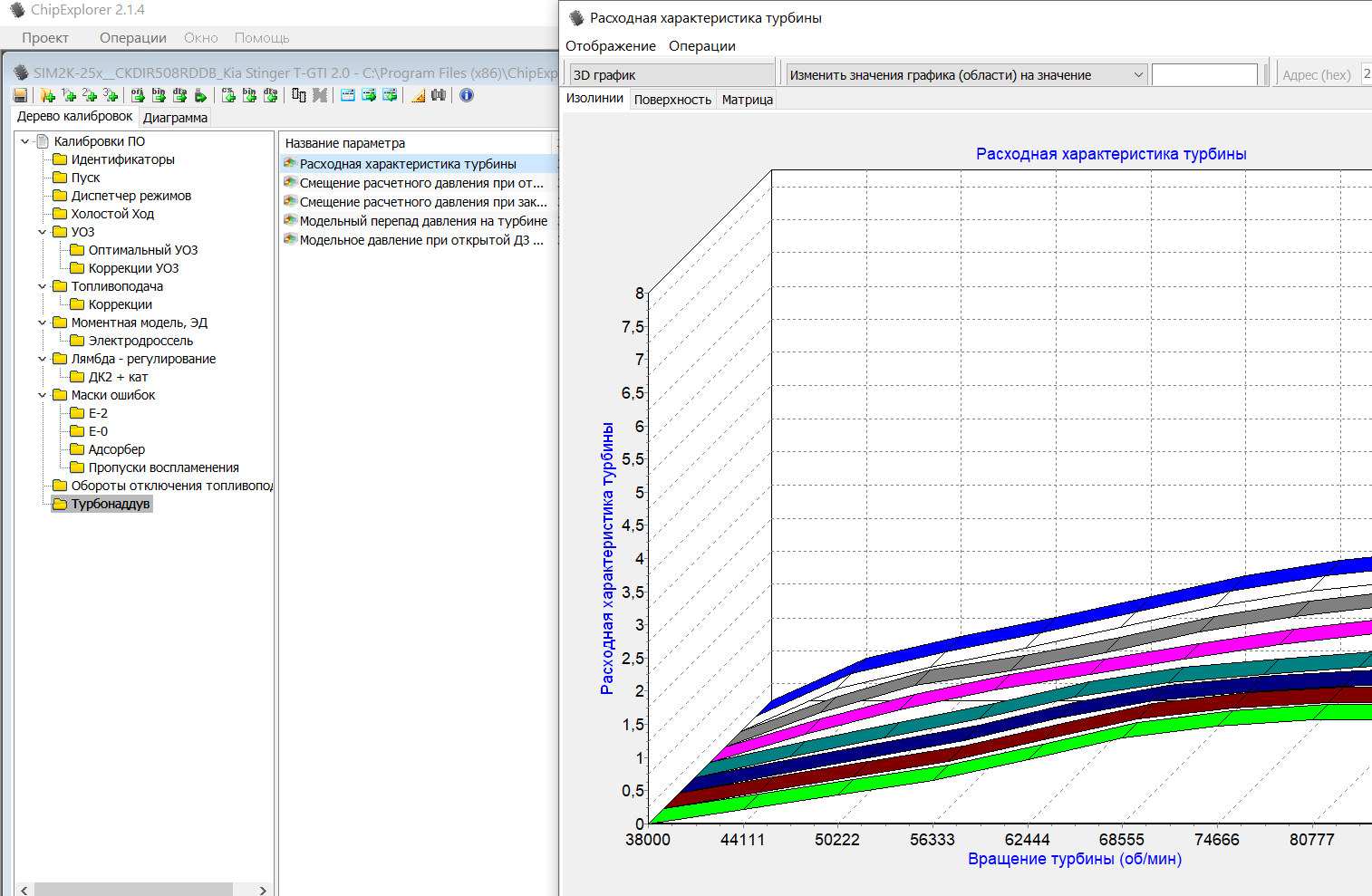
Task: Click the value input field beside dropdown
Action: pyautogui.click(x=1204, y=75)
